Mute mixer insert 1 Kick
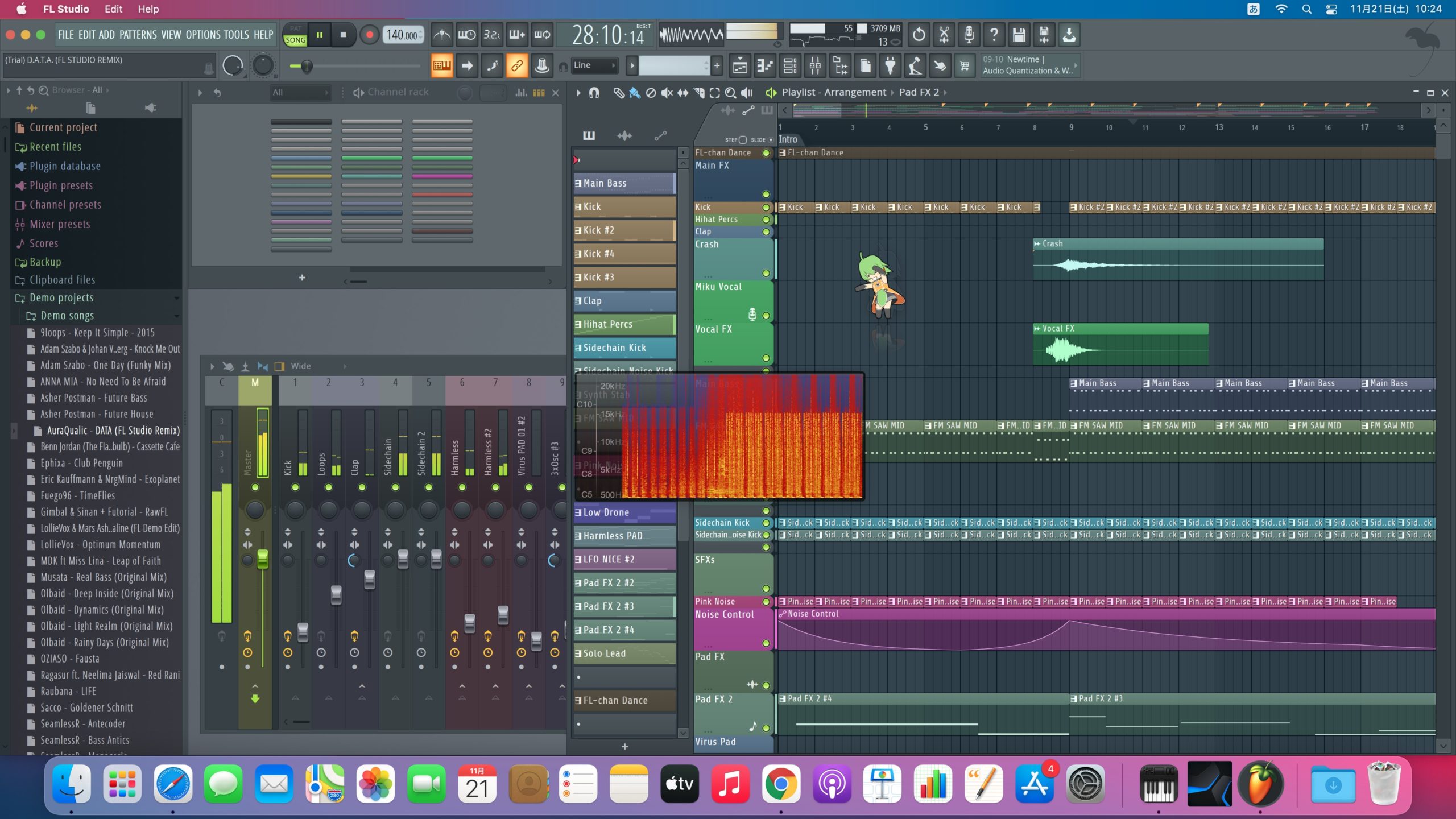The image size is (1456, 819). [x=295, y=487]
